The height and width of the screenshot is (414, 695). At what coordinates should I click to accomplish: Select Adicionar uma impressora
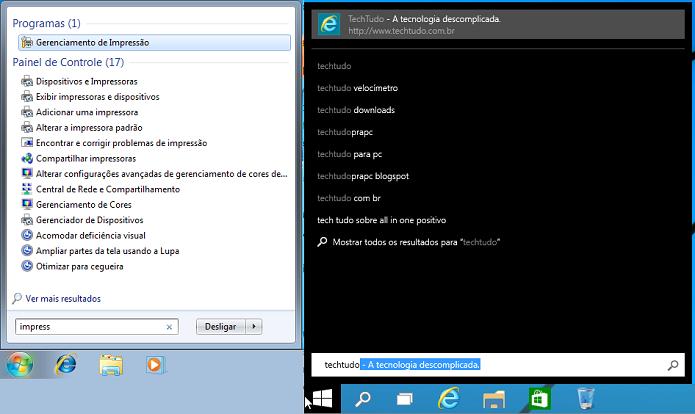tap(87, 112)
